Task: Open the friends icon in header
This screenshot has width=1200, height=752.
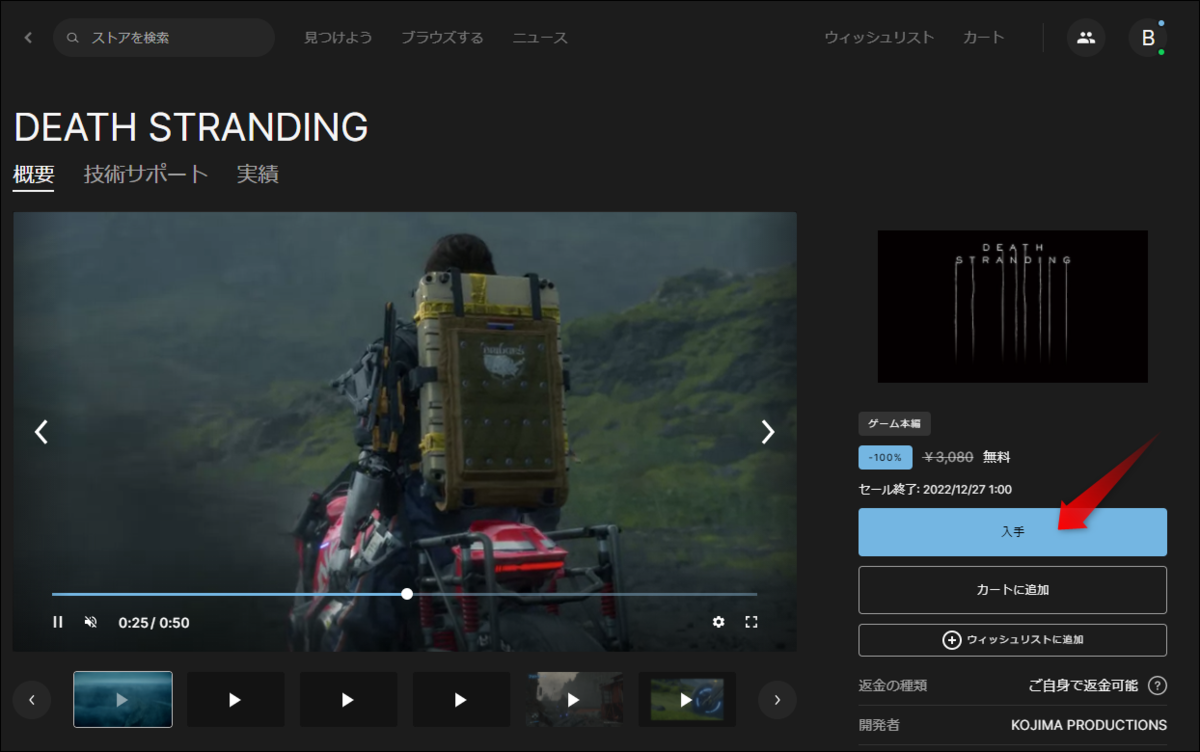Action: (1086, 38)
